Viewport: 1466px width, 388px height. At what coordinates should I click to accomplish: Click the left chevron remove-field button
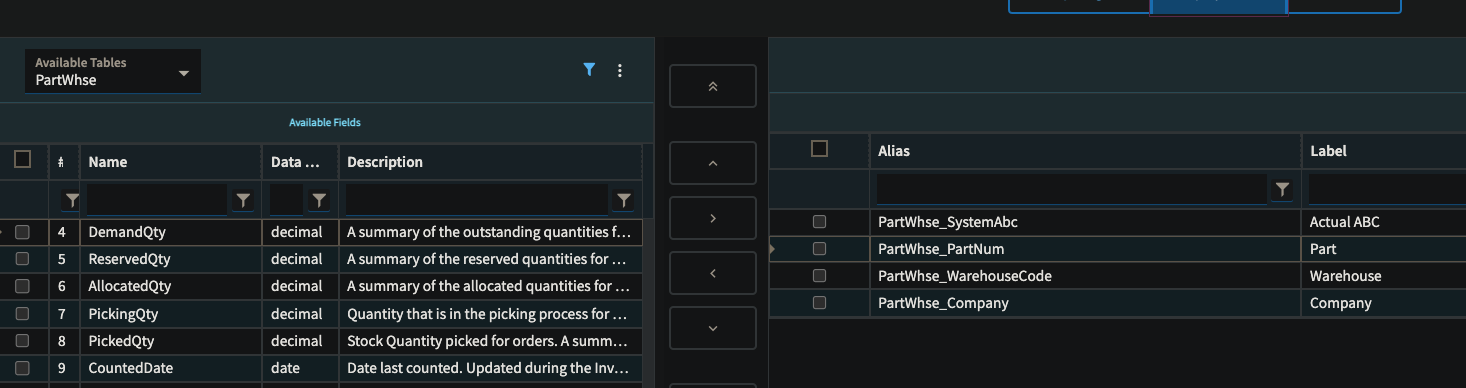coord(713,273)
